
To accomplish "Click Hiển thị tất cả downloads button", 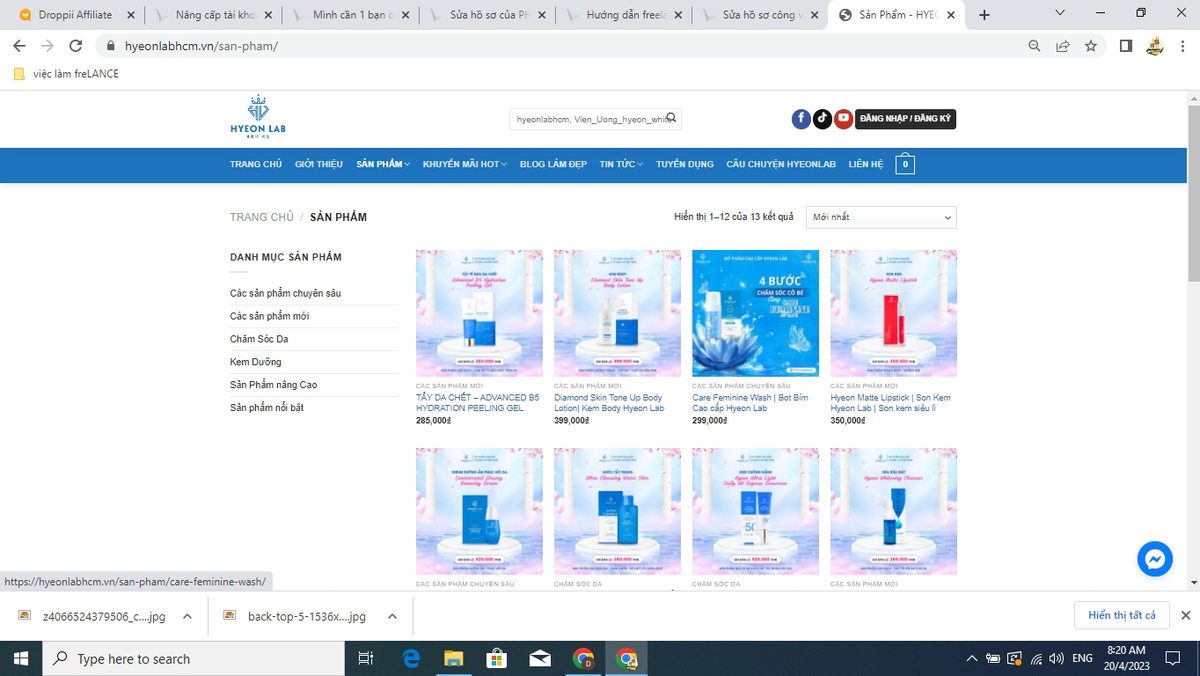I will click(1122, 615).
